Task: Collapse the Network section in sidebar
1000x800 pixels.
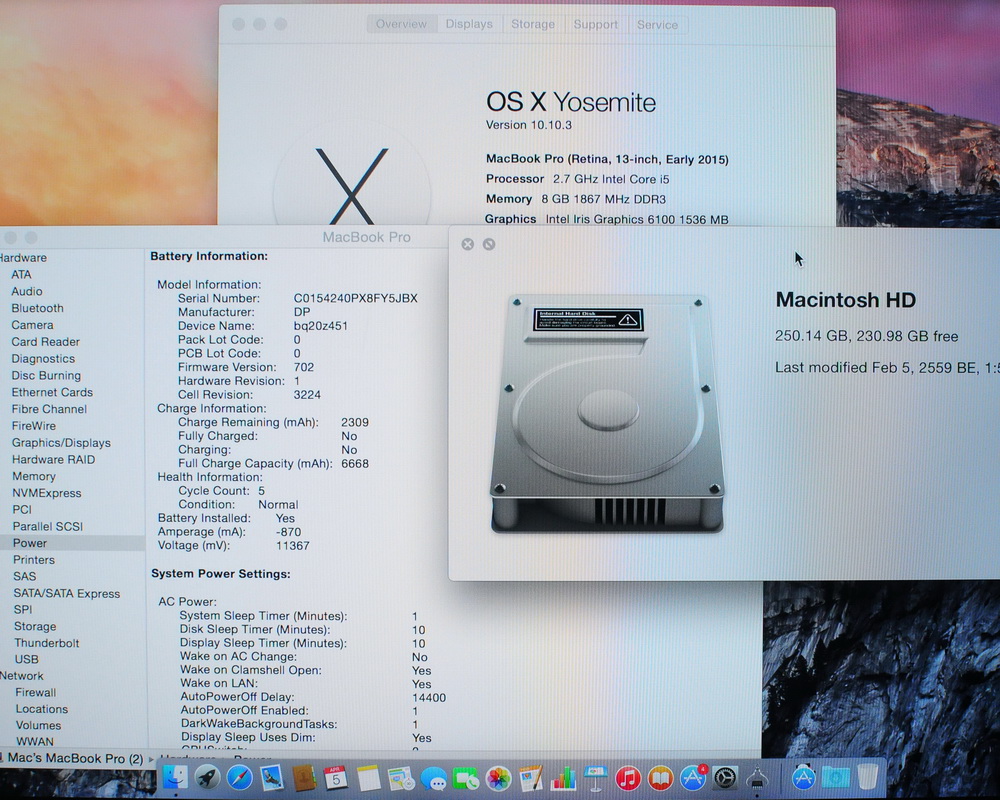Action: [22, 676]
